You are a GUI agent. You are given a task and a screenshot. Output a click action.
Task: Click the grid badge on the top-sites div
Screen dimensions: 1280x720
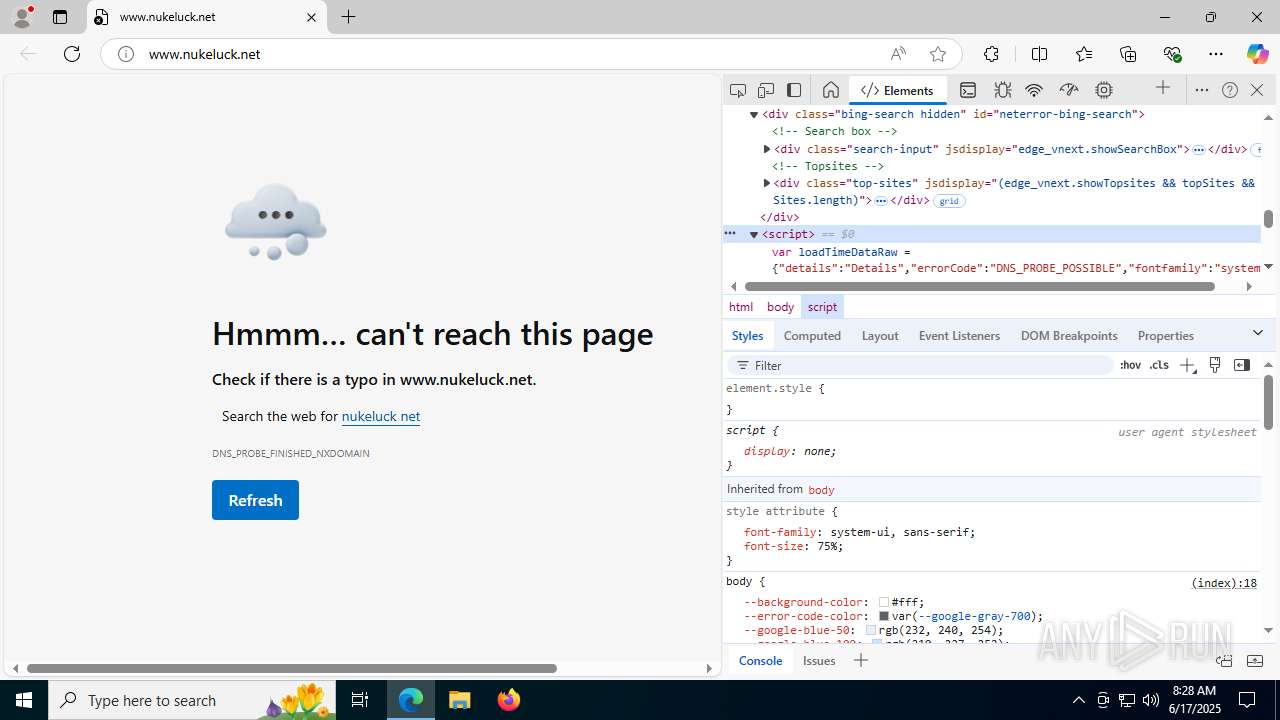(x=949, y=201)
